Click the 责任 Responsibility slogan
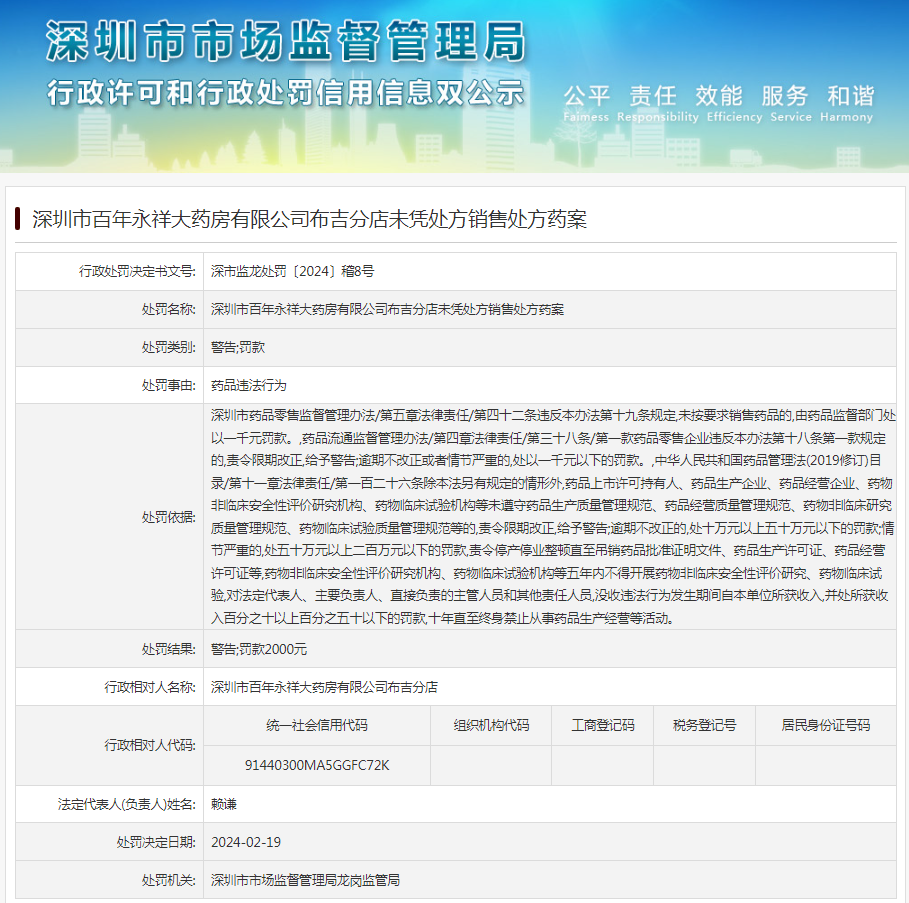This screenshot has height=903, width=909. (x=657, y=103)
